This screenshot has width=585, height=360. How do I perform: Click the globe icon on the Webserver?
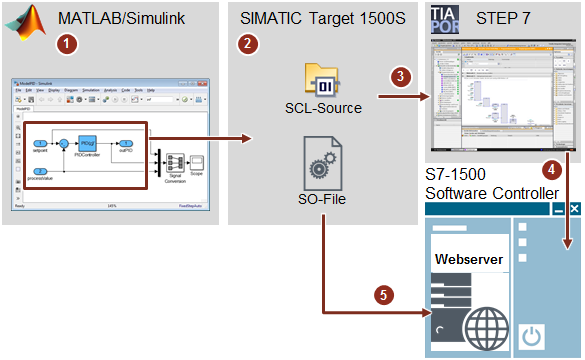[x=487, y=328]
